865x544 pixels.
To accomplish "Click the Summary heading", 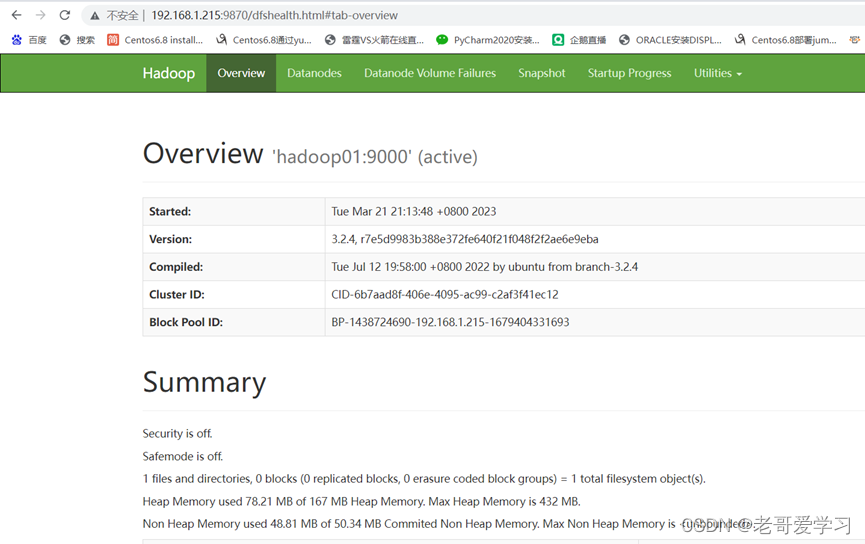I will [205, 383].
